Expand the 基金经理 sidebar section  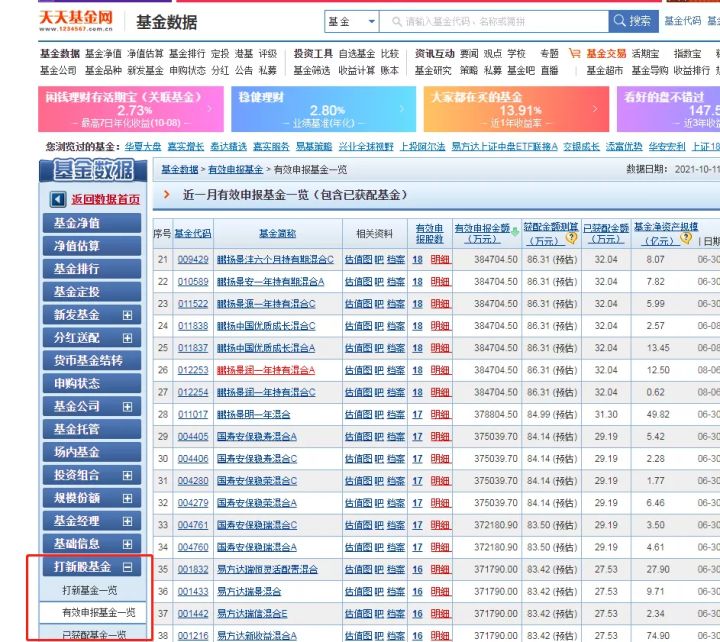127,521
